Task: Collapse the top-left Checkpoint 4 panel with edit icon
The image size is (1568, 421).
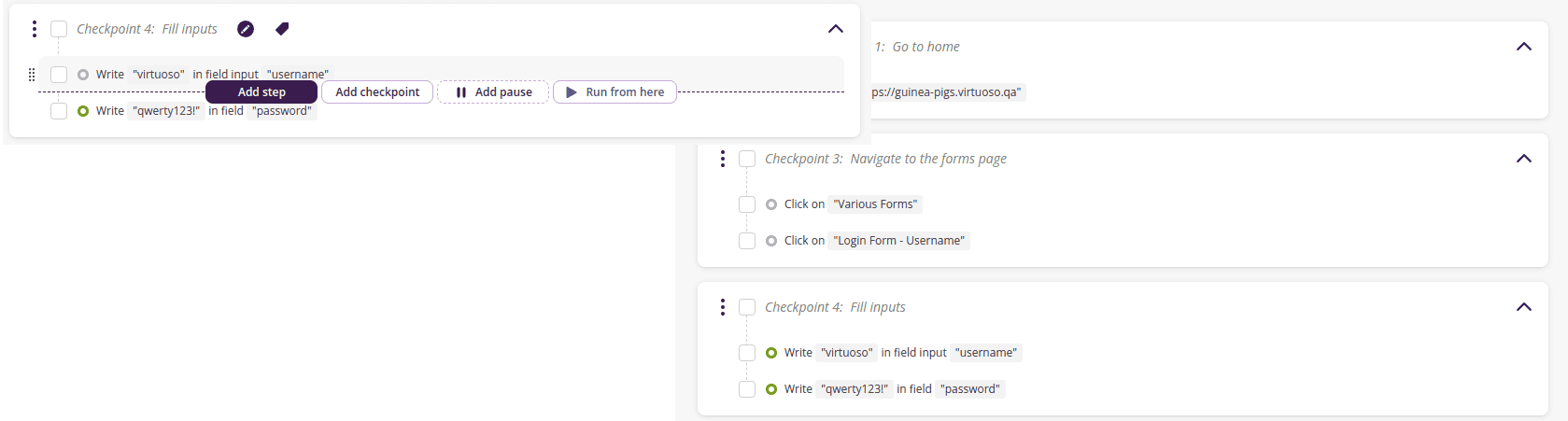Action: (836, 29)
